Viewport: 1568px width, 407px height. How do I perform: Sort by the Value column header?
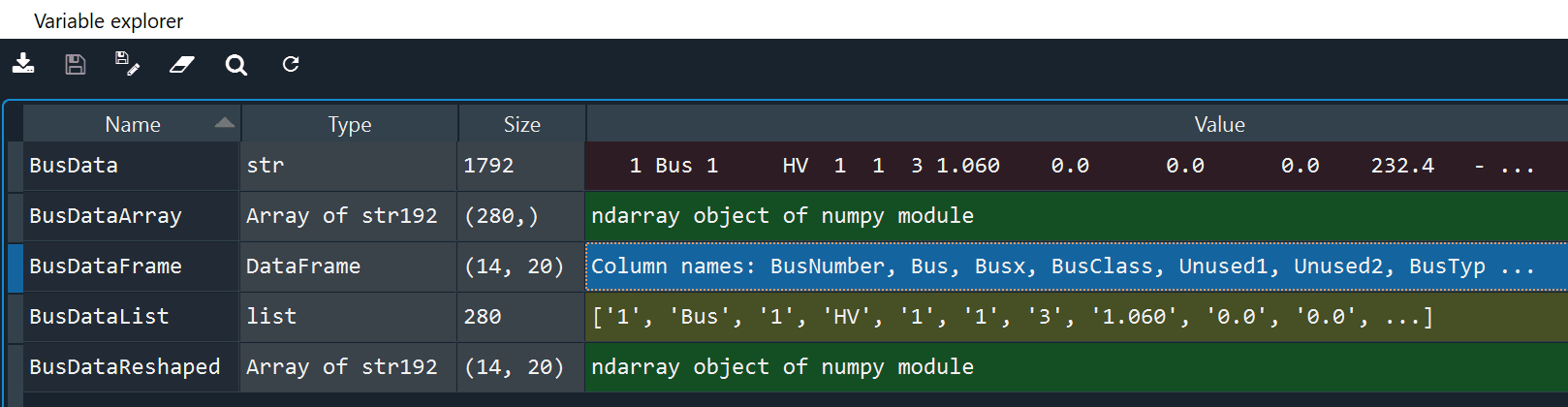click(1219, 124)
